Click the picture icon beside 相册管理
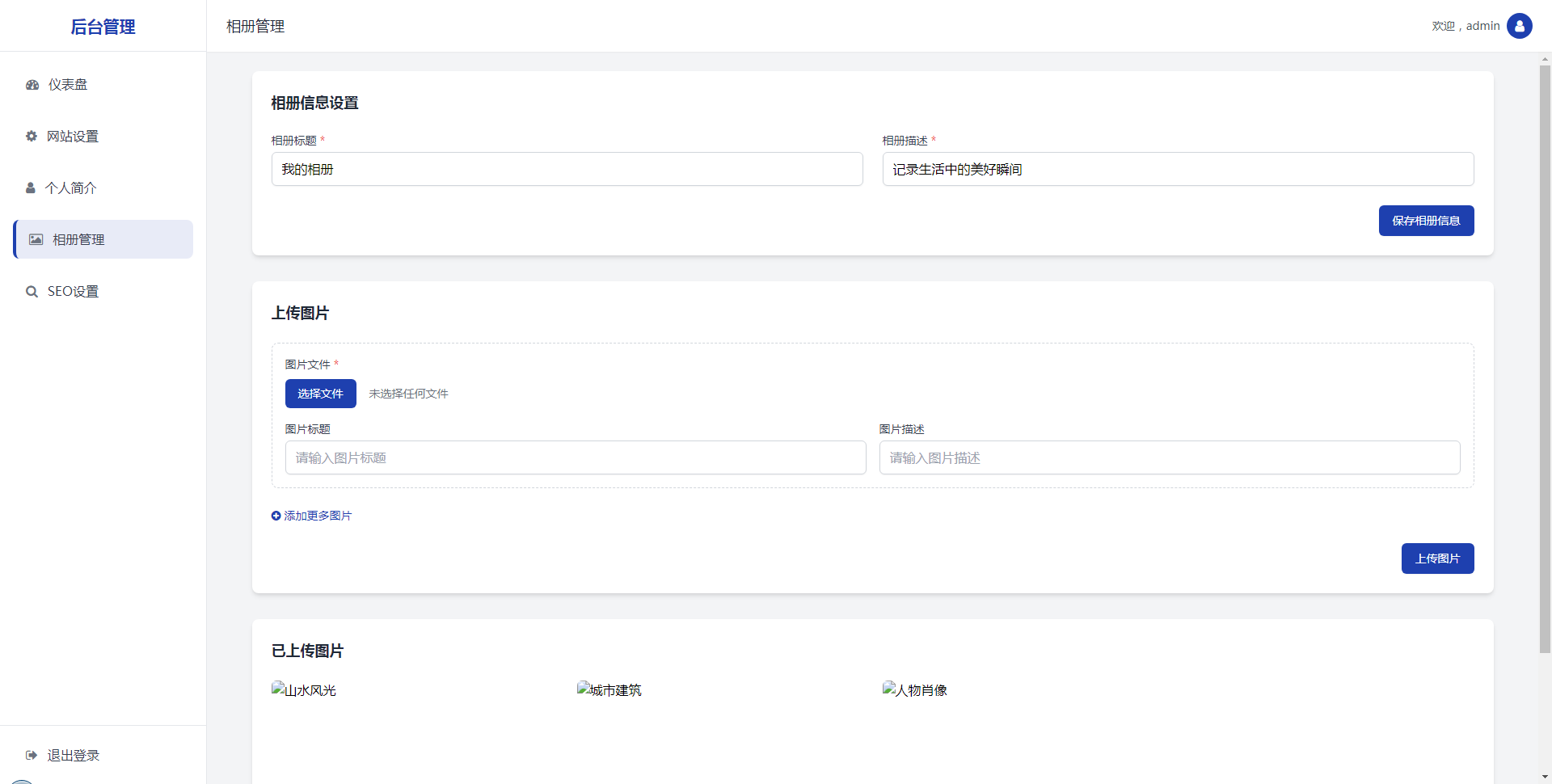Viewport: 1552px width, 784px height. coord(36,240)
